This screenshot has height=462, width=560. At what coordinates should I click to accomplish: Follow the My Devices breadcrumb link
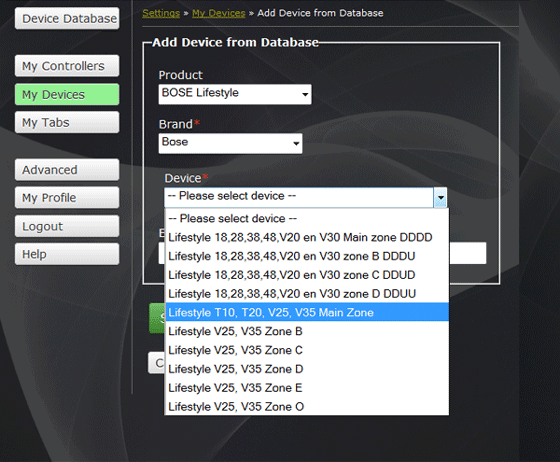tap(219, 13)
